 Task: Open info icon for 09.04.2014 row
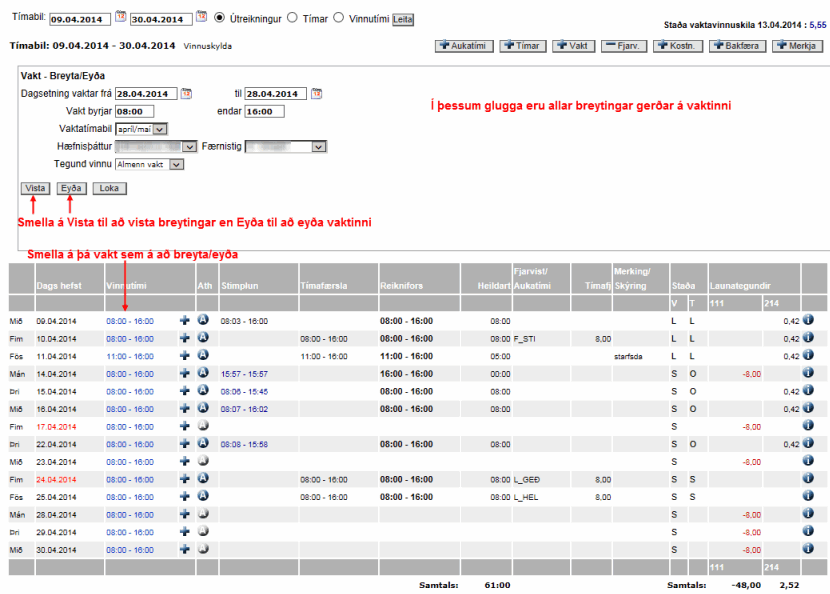pyautogui.click(x=808, y=320)
